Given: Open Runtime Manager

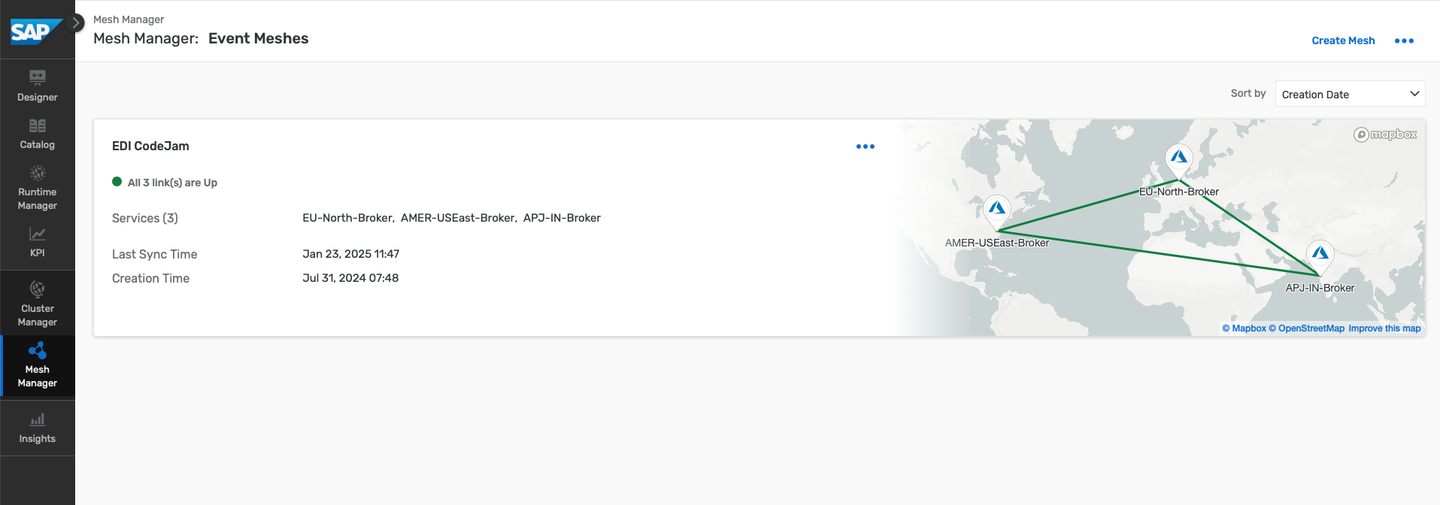Looking at the screenshot, I should [x=37, y=188].
